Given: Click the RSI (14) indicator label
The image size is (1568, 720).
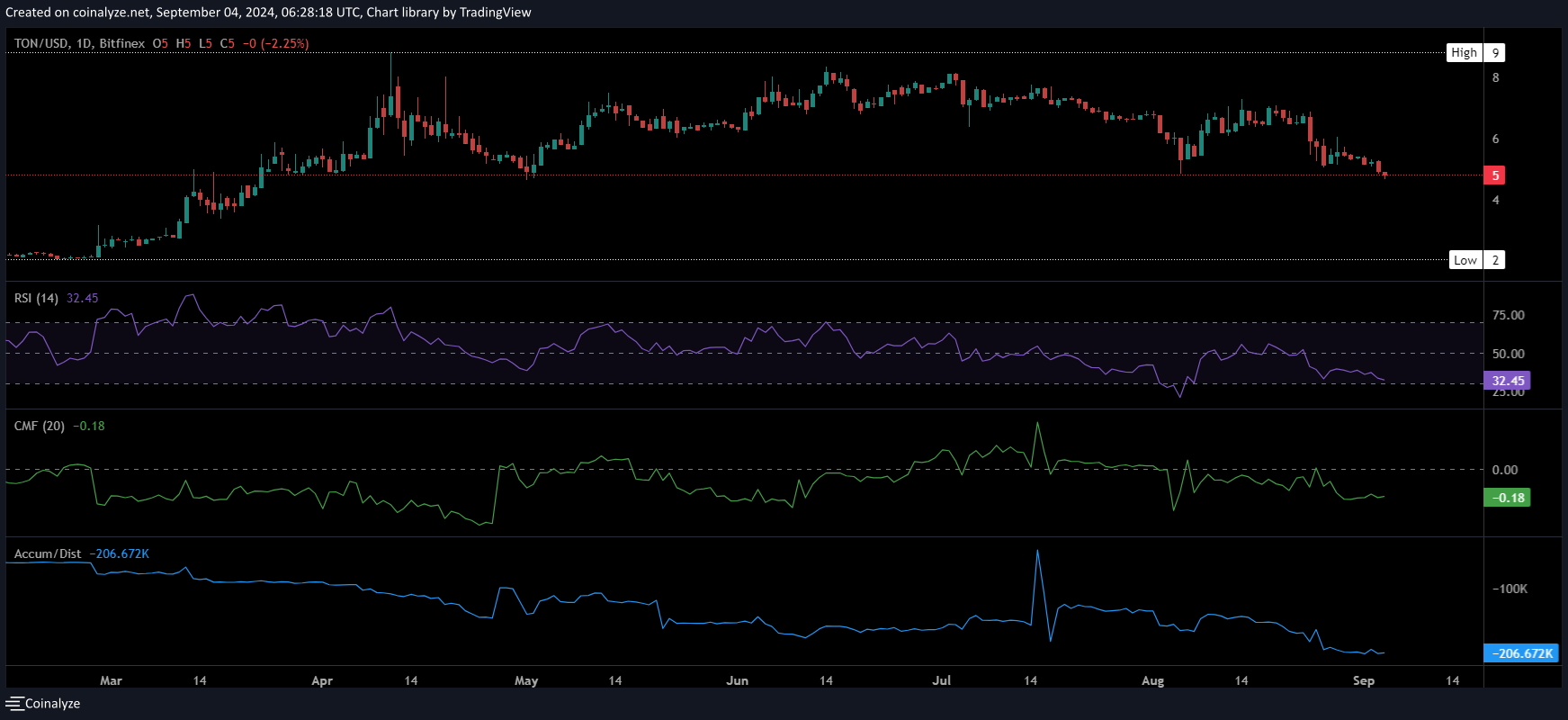Looking at the screenshot, I should 36,298.
